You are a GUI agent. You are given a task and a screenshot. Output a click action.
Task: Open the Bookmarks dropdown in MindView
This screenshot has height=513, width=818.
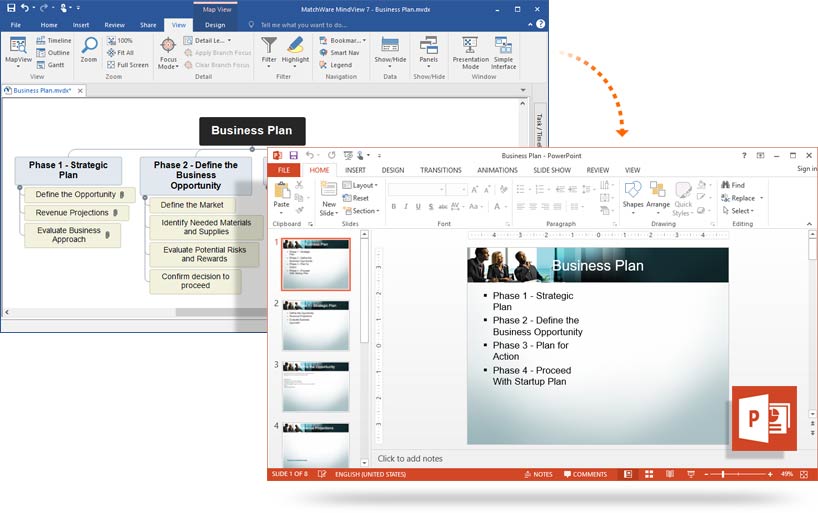coord(343,40)
